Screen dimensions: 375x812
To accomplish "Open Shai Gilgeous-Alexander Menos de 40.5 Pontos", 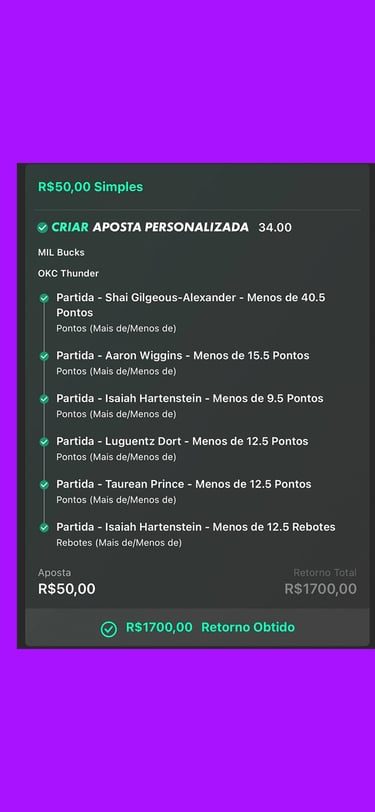I will click(191, 305).
